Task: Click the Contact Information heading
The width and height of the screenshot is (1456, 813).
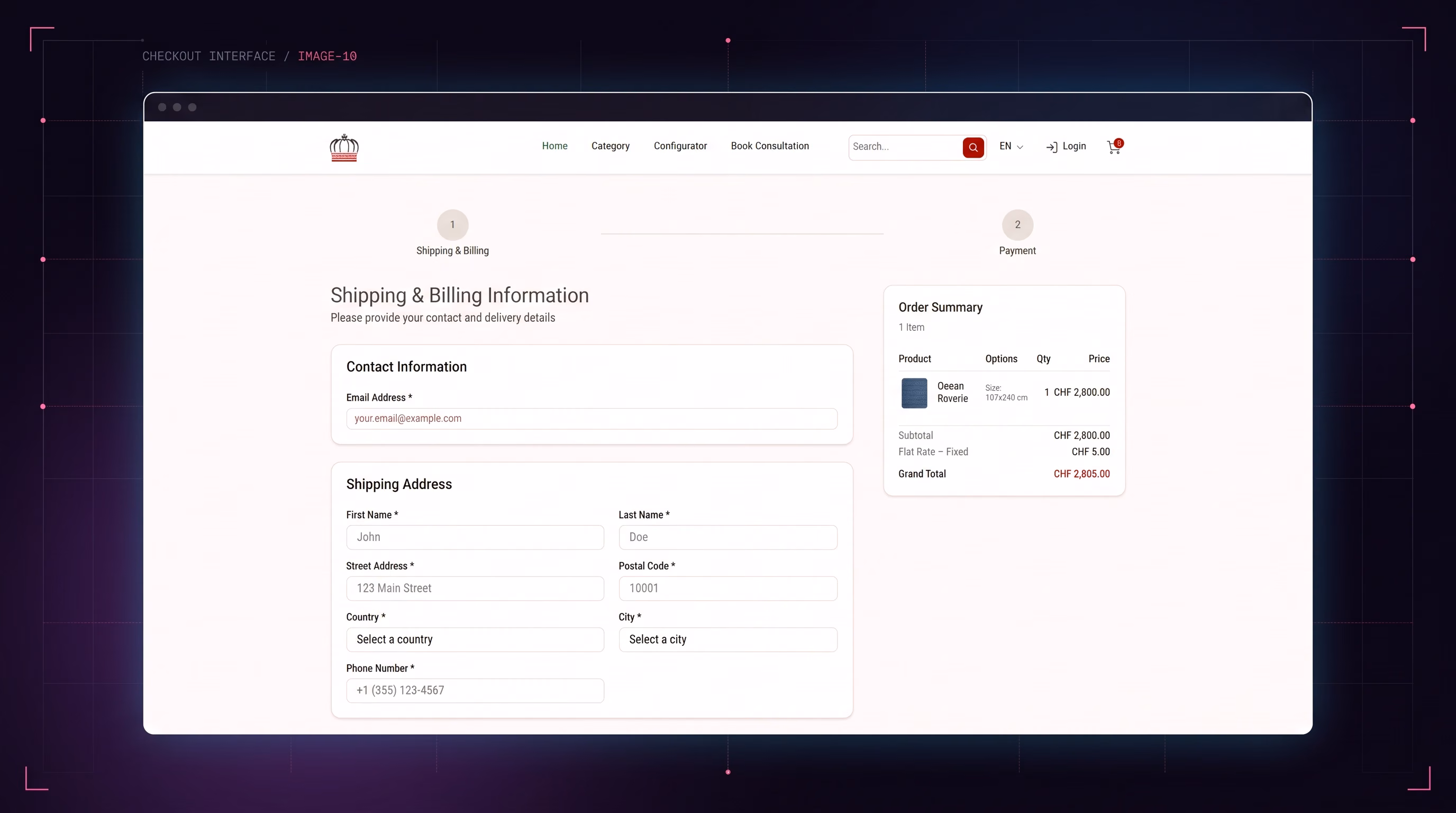Action: pos(406,367)
